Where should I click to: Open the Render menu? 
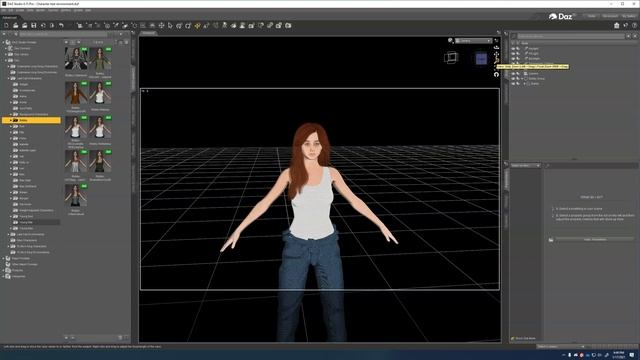[x=40, y=10]
